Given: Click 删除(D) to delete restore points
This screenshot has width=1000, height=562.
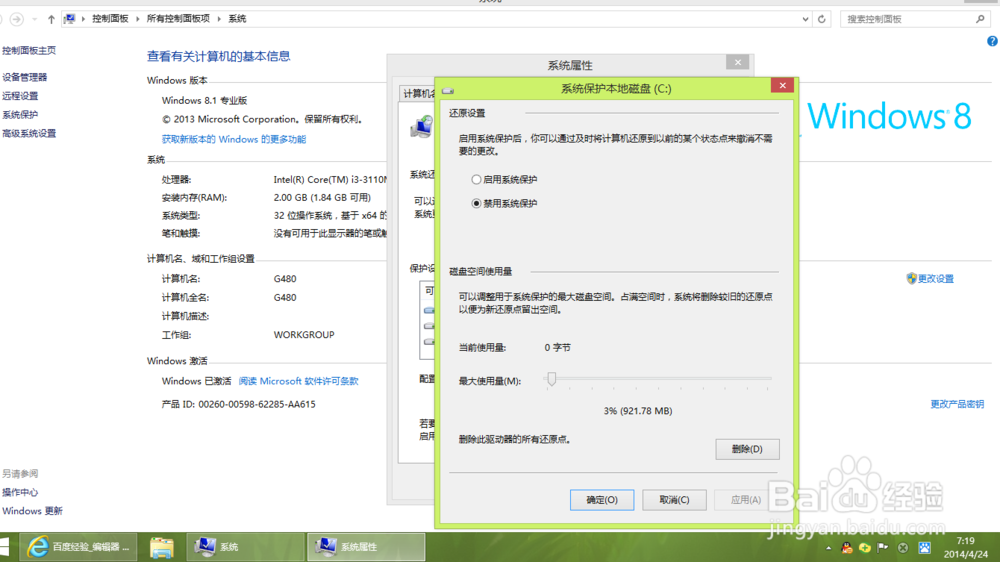Looking at the screenshot, I should click(x=747, y=449).
